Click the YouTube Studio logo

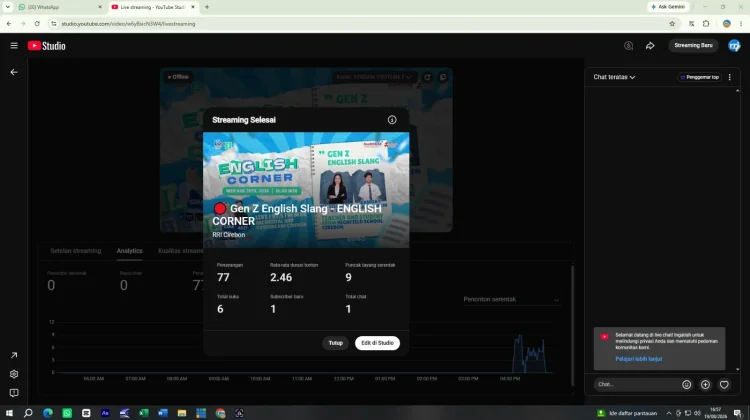[x=46, y=45]
